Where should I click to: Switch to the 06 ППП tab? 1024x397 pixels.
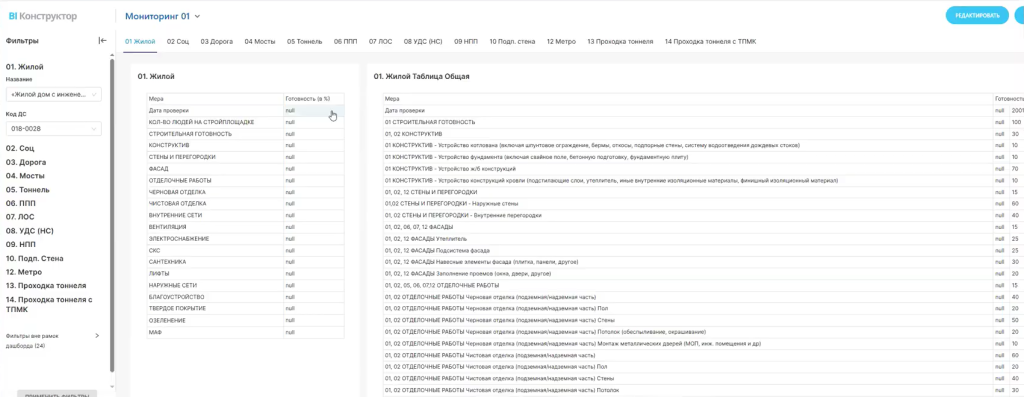point(345,41)
